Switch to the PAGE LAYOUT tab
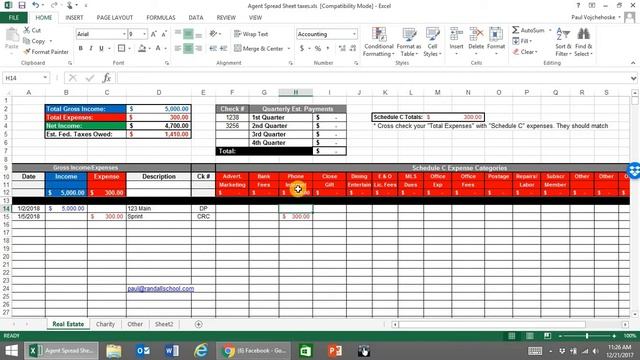640x360 pixels. (115, 18)
